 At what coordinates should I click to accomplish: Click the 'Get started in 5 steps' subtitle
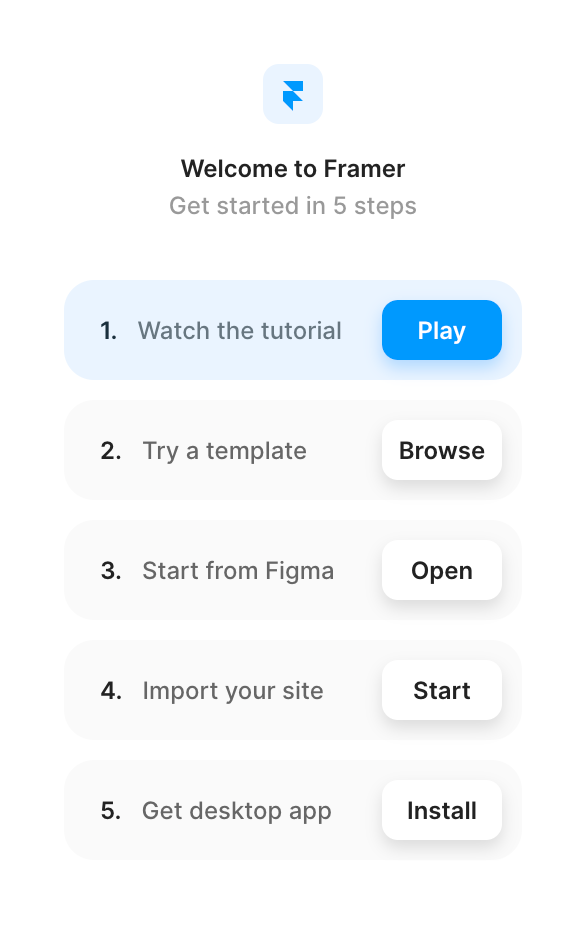tap(292, 206)
